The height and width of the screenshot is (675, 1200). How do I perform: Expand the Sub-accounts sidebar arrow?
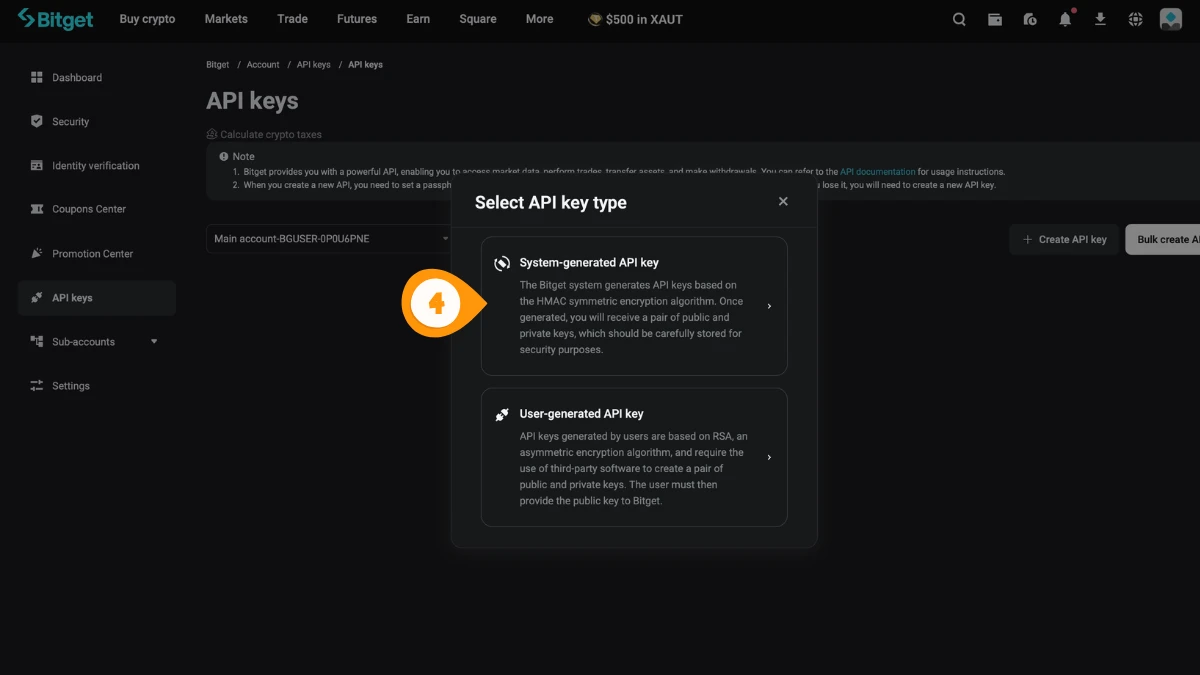point(154,341)
